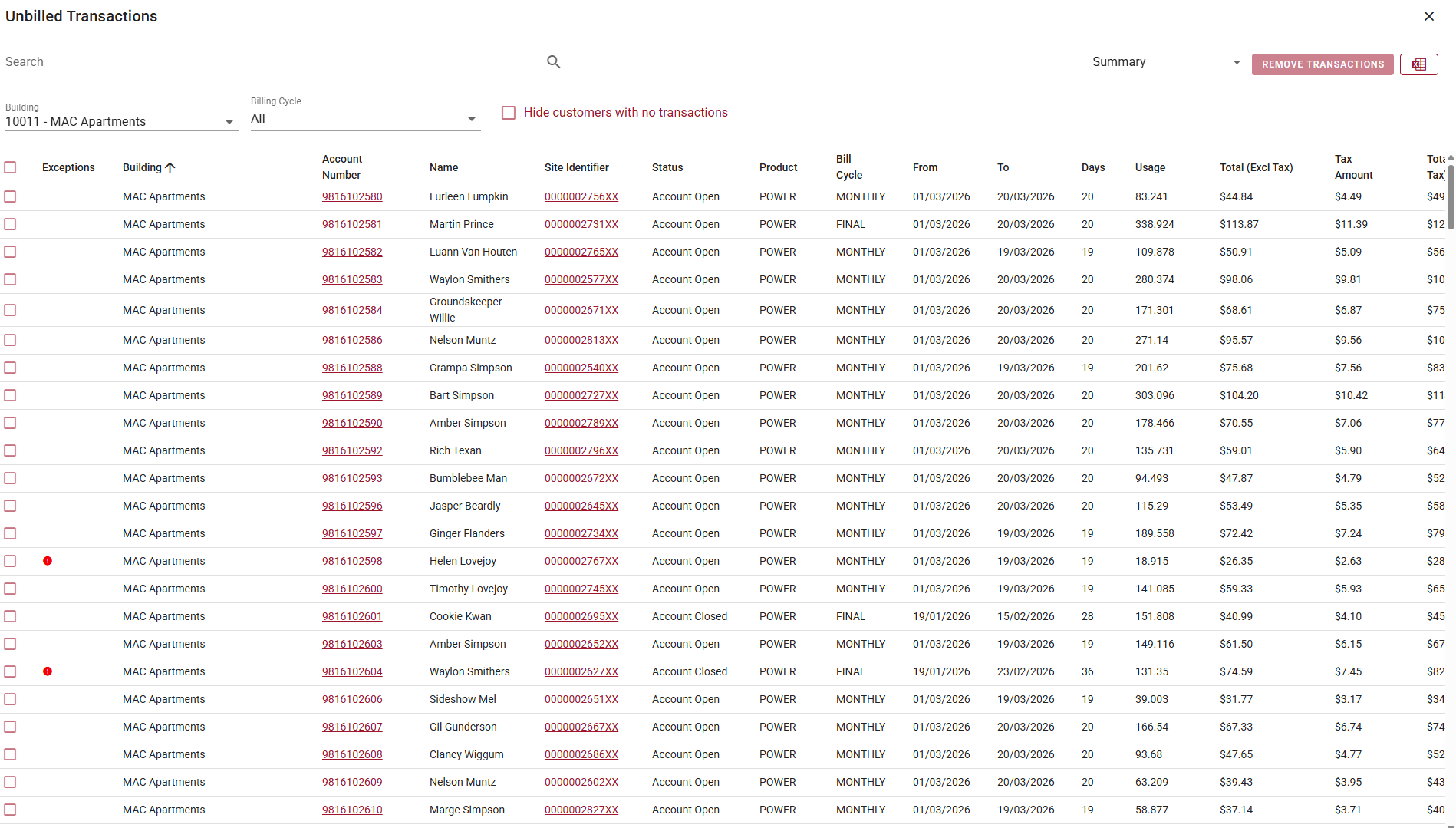This screenshot has width=1456, height=828.
Task: Click total value $113.87
Action: coord(1239,224)
